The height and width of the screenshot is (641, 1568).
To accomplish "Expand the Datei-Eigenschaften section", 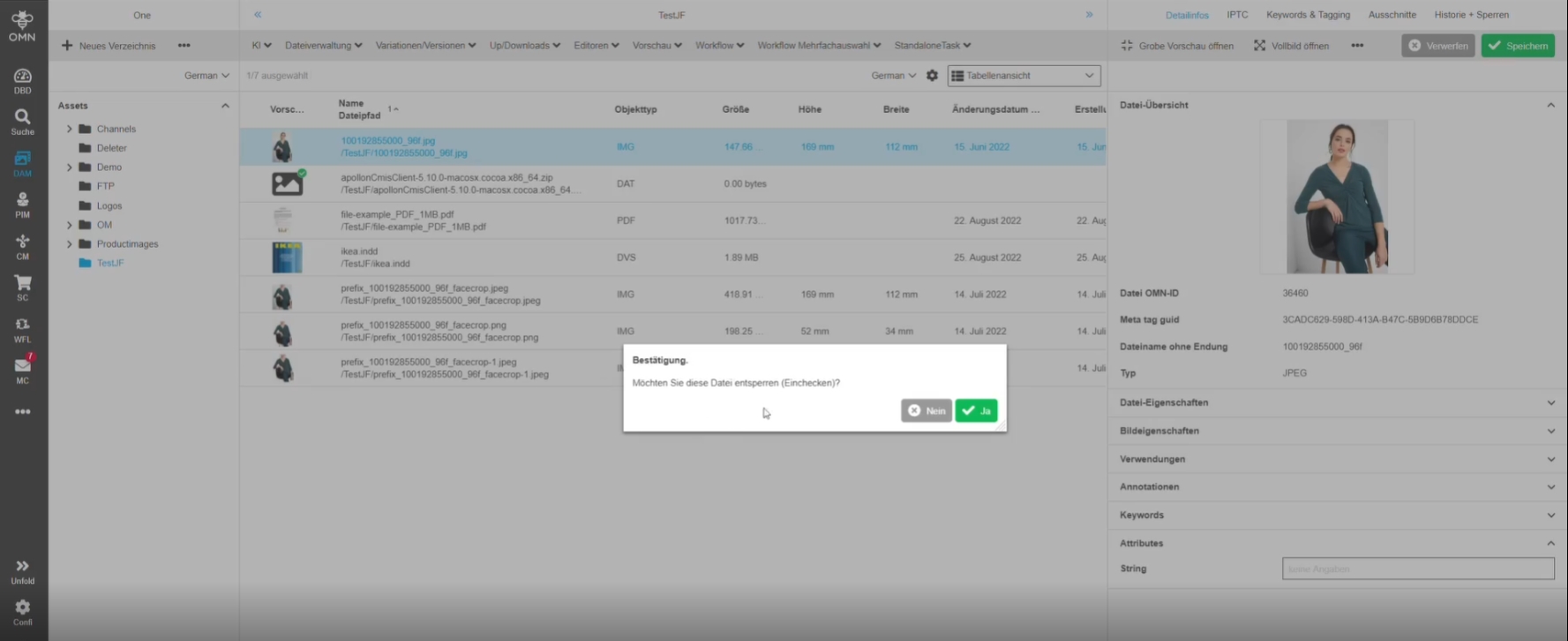I will tap(1336, 403).
